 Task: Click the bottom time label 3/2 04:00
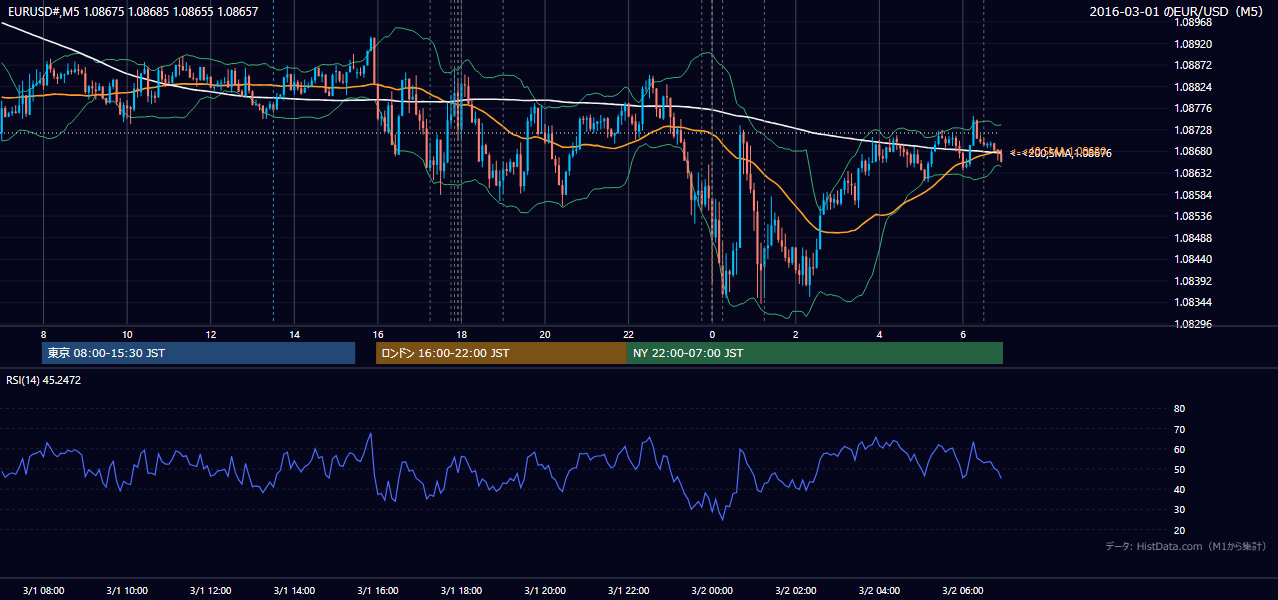pyautogui.click(x=879, y=590)
